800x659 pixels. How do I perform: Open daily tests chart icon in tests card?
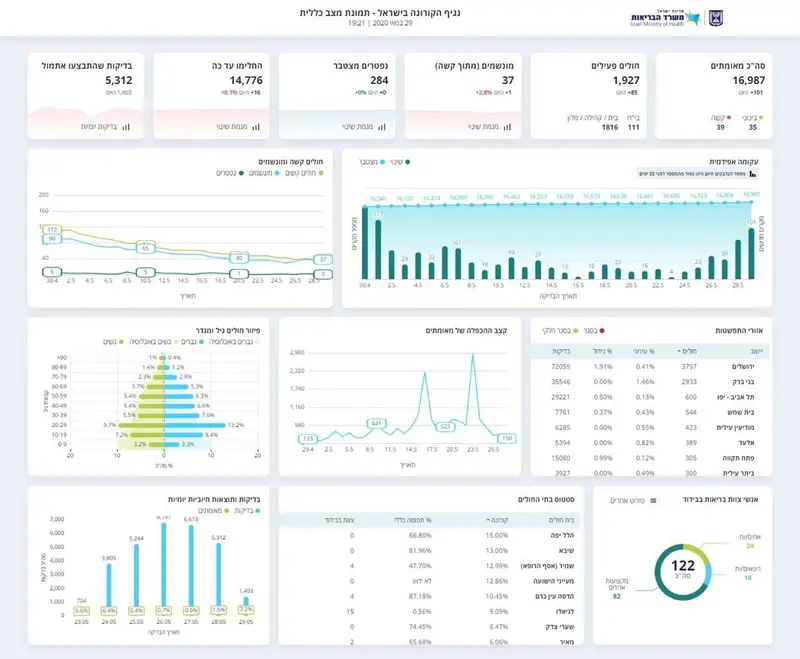pyautogui.click(x=126, y=127)
